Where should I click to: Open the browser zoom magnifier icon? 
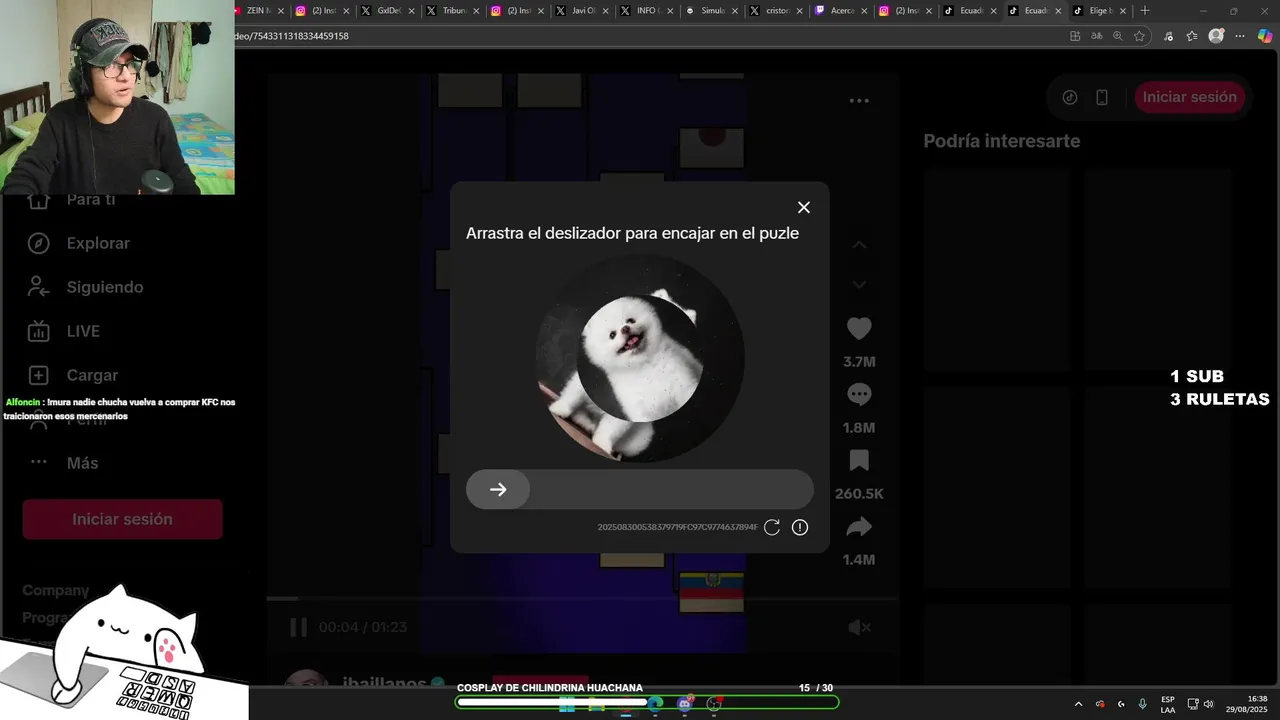[1118, 36]
